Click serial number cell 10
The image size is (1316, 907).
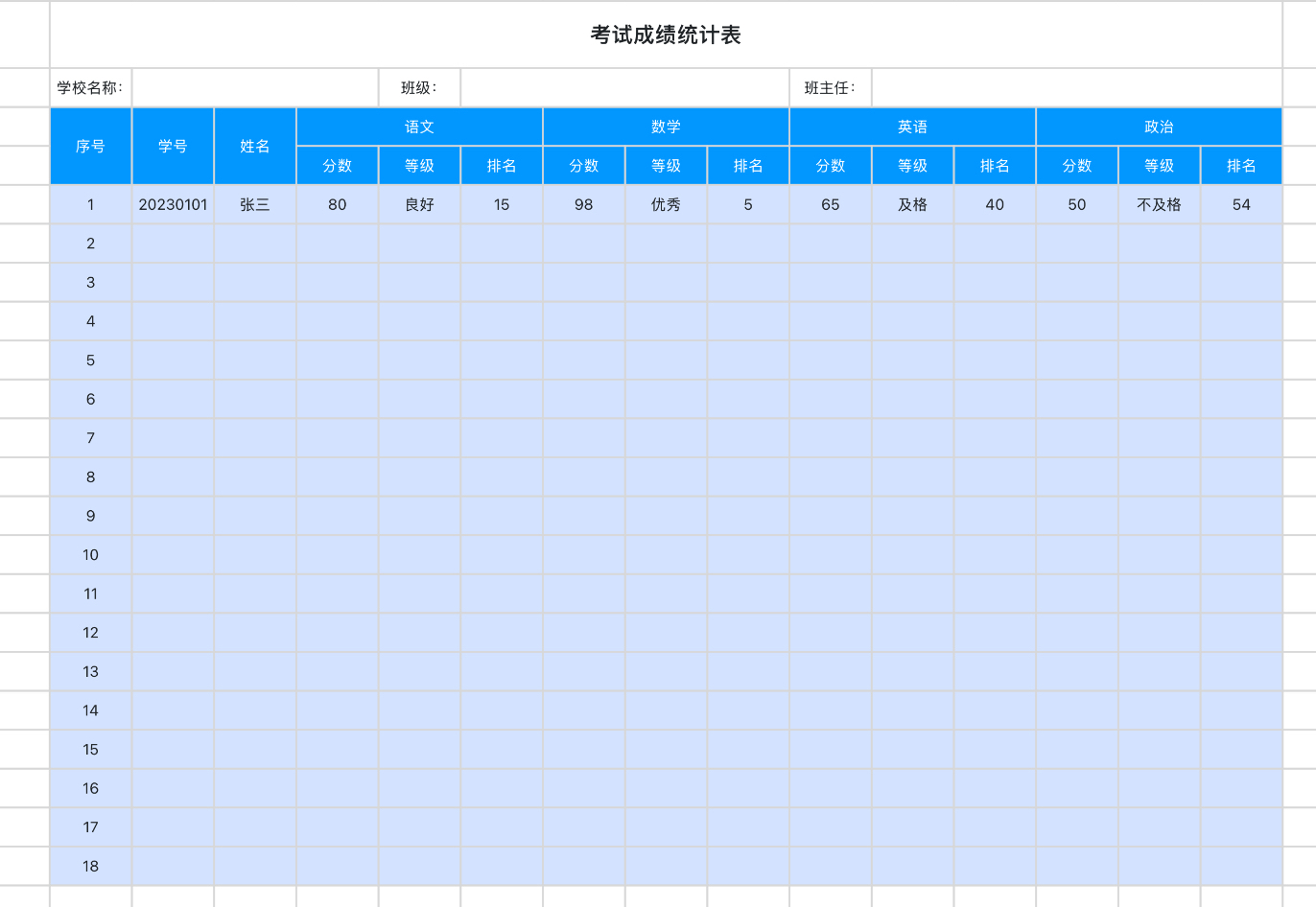pos(91,555)
